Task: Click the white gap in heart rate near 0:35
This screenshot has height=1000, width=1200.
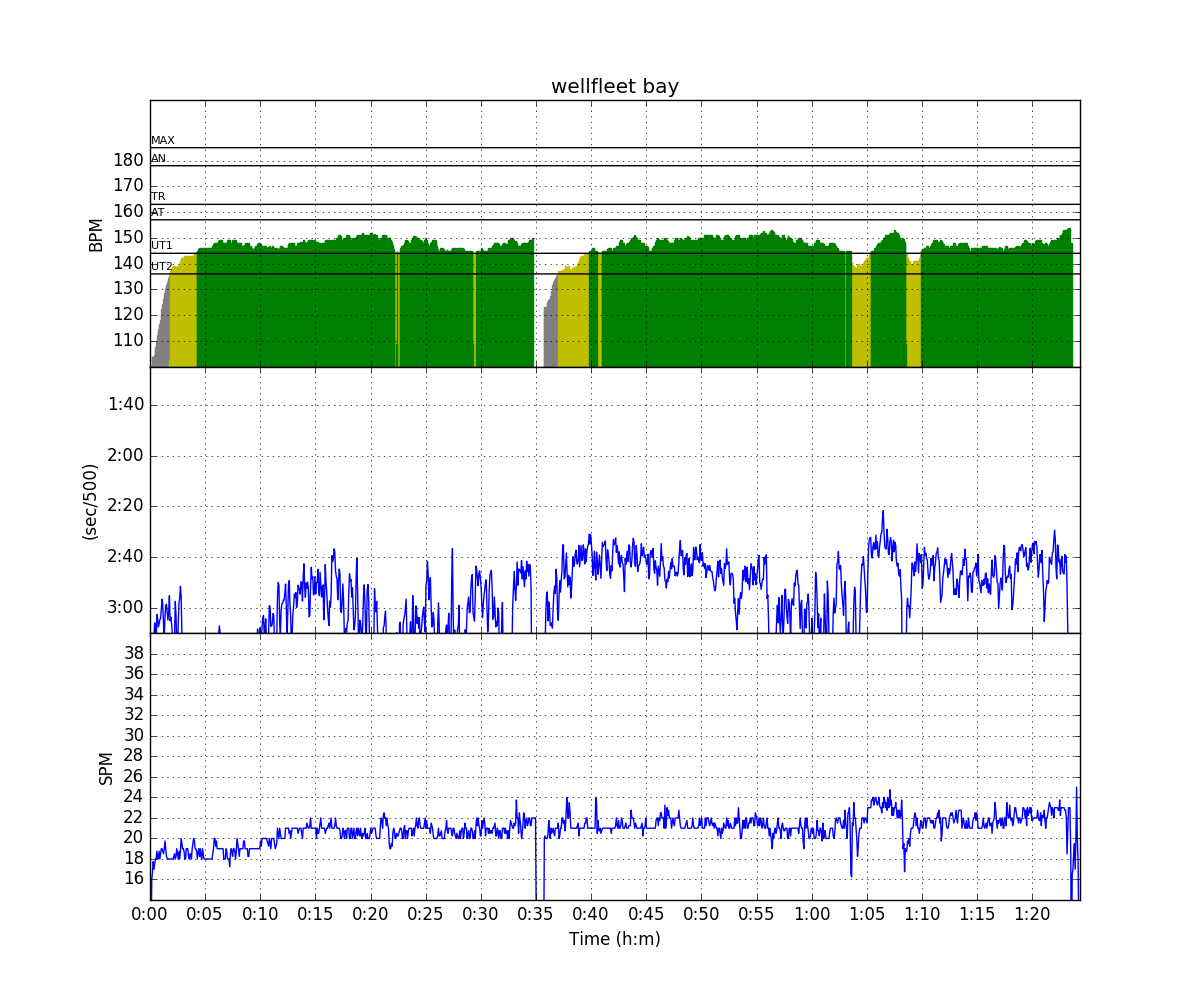Action: click(539, 320)
